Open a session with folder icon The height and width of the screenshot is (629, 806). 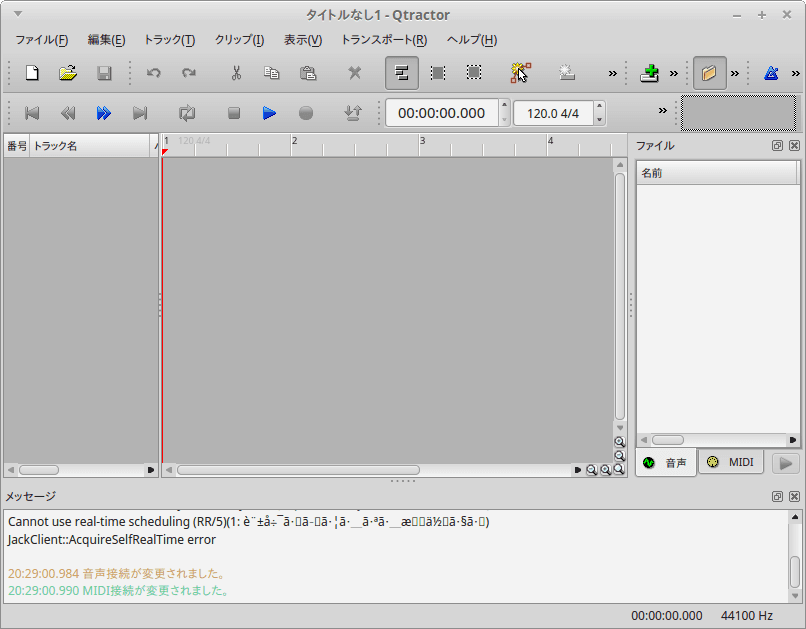tap(68, 73)
